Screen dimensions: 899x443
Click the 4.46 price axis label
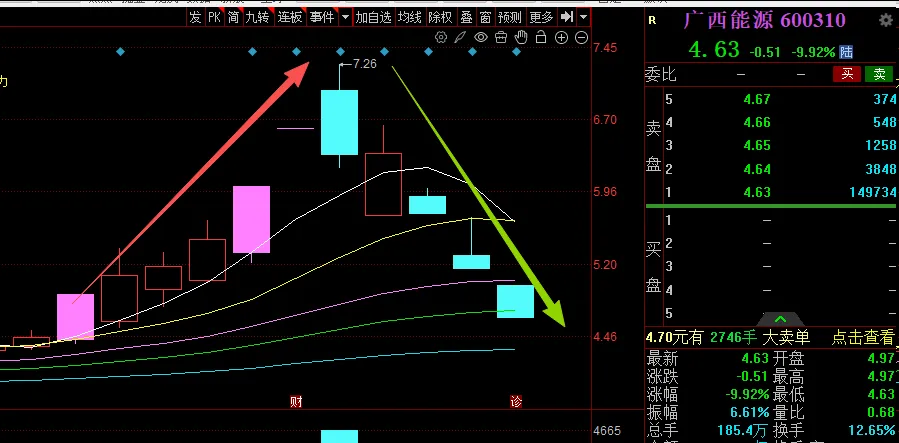(x=605, y=336)
